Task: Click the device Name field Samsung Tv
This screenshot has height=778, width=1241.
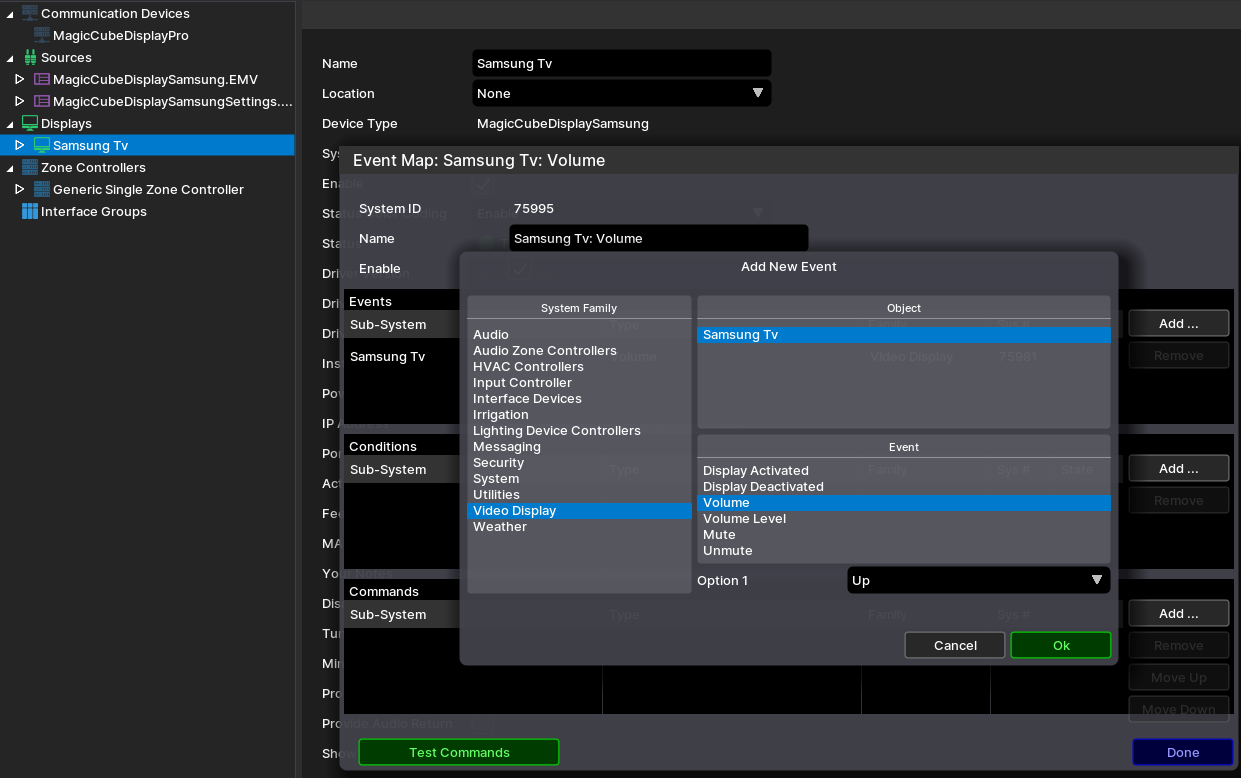Action: pyautogui.click(x=622, y=63)
